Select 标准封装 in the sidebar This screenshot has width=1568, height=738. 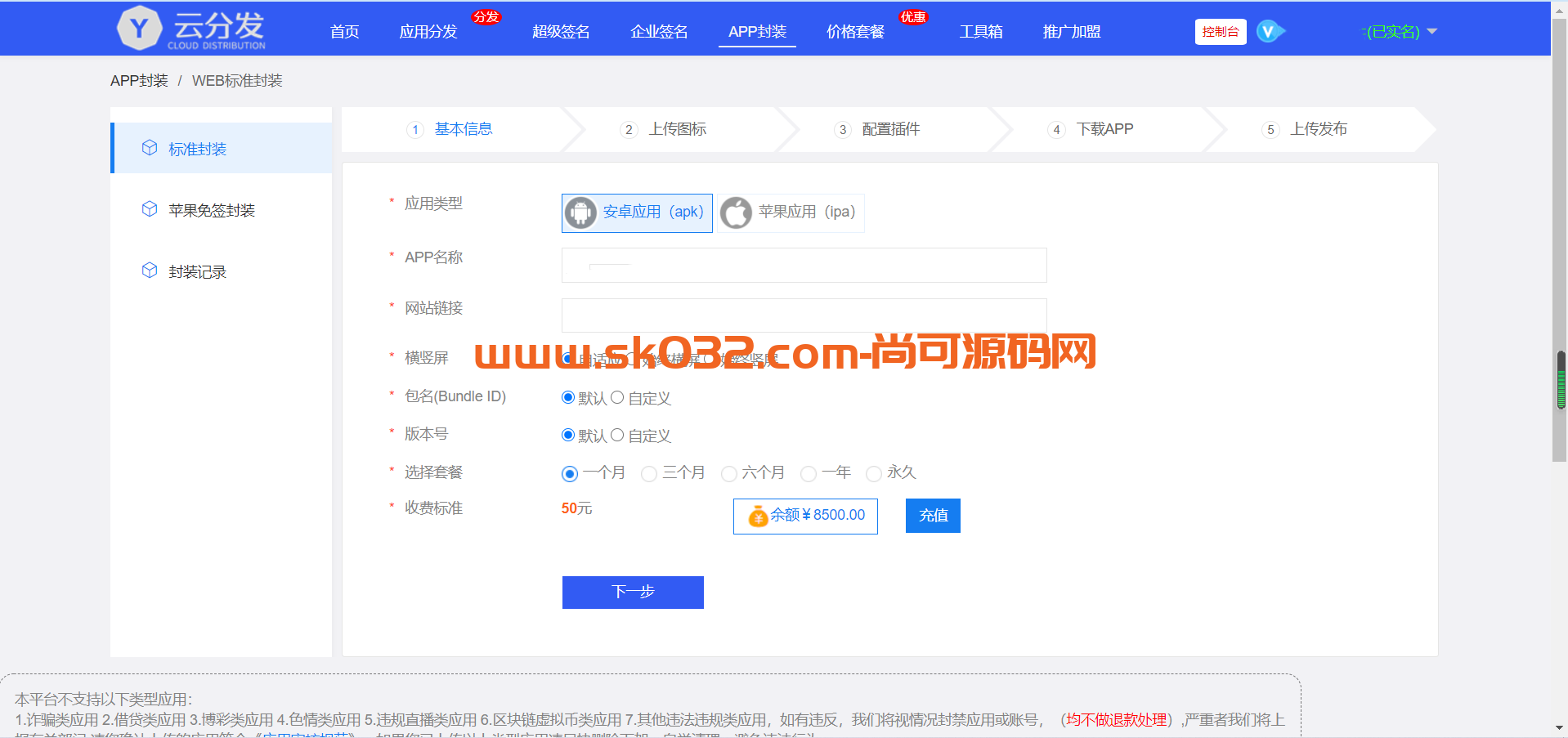tap(222, 148)
